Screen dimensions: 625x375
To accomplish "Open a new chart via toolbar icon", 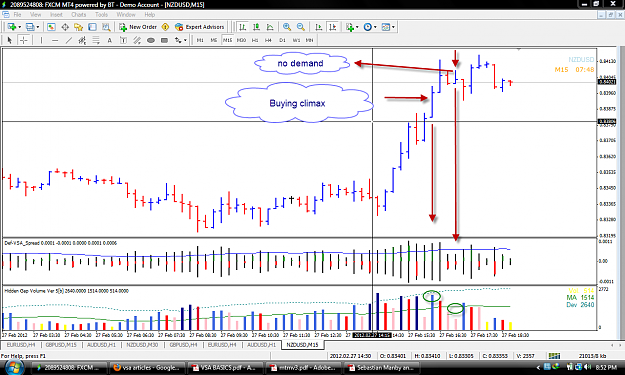I will [x=12, y=27].
